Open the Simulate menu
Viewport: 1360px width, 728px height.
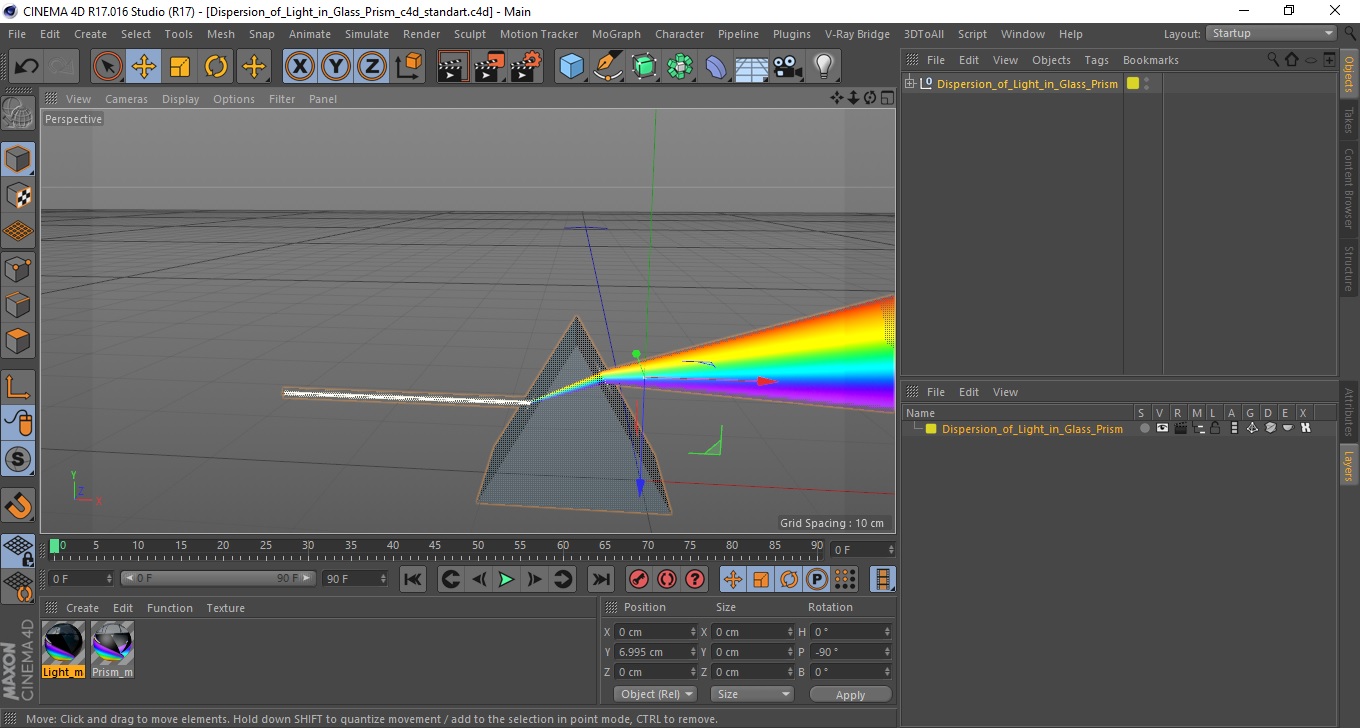point(367,34)
